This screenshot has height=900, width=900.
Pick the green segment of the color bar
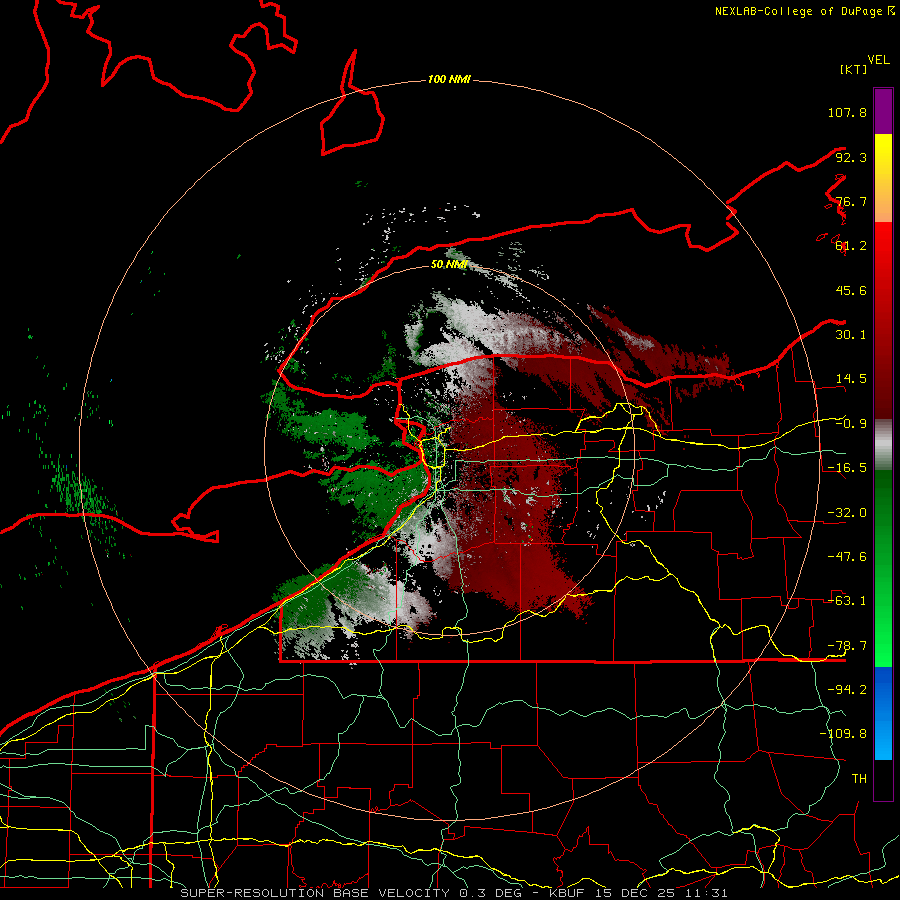[883, 569]
